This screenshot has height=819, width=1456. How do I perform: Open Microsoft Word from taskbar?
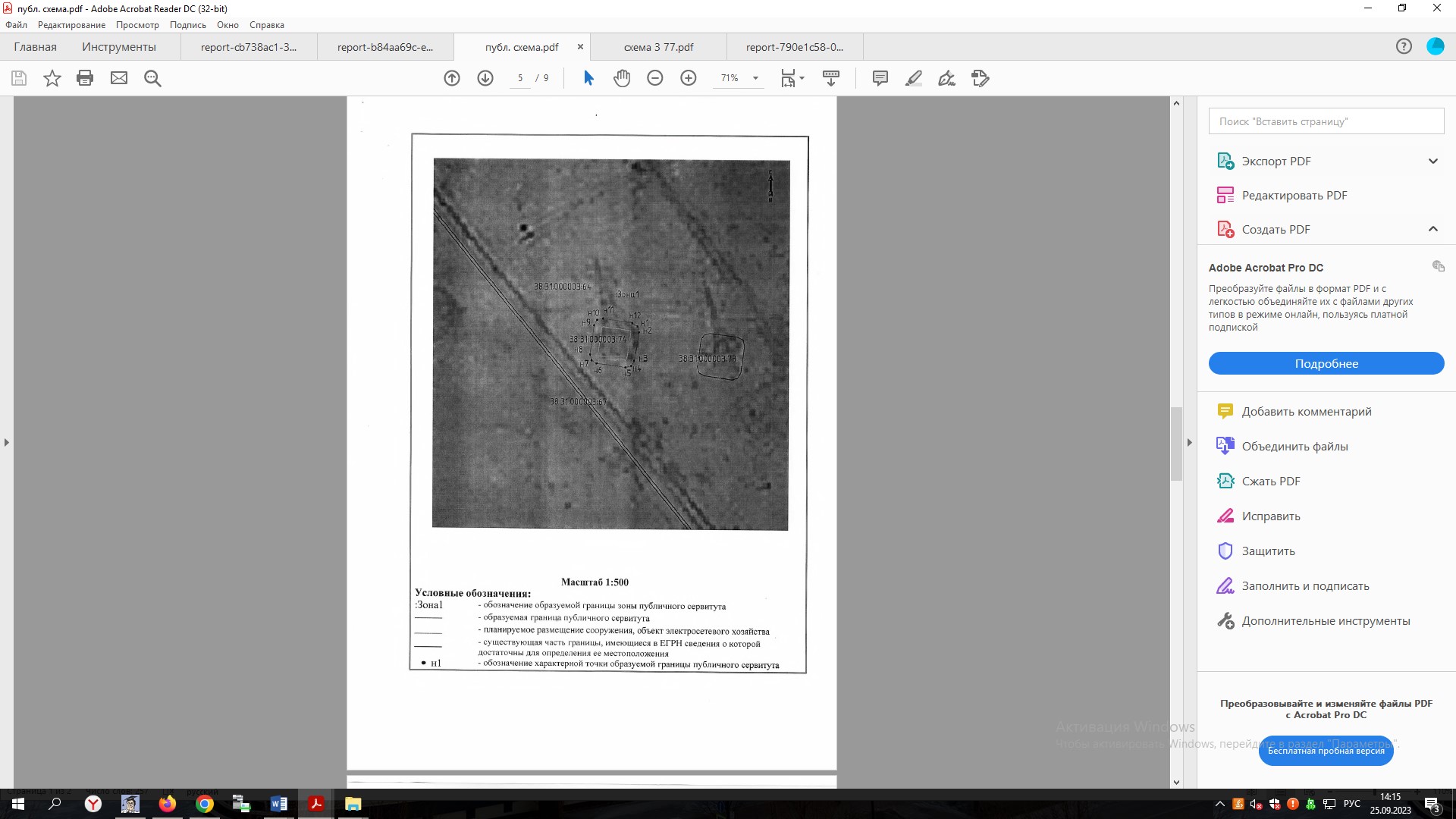[x=278, y=804]
